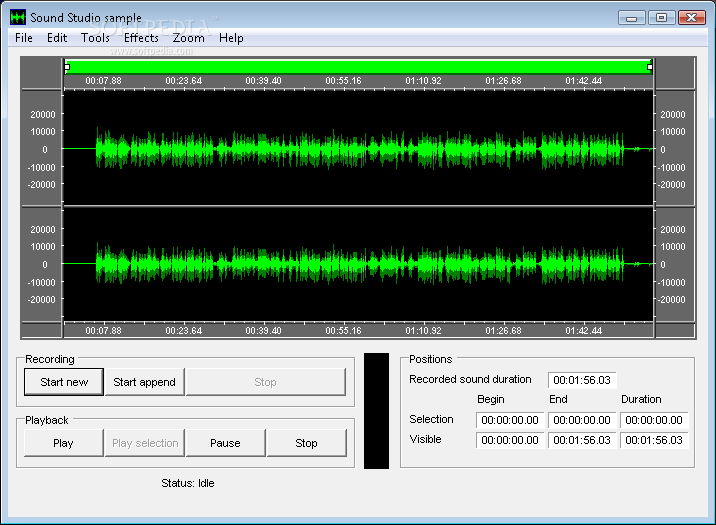Click the Visible Begin time field
716x525 pixels.
click(510, 440)
